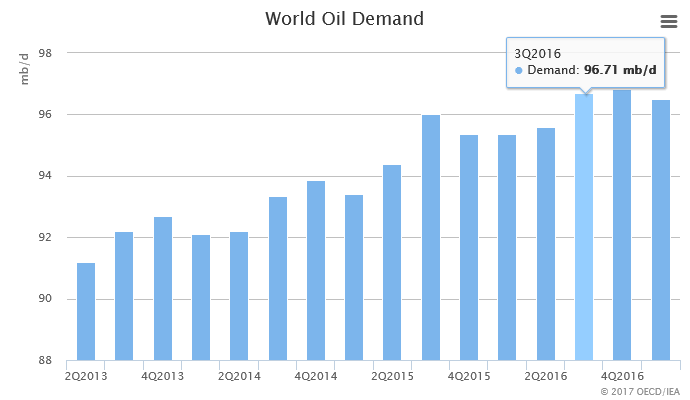Open the chart context menu hamburger icon
The height and width of the screenshot is (400, 690).
(x=669, y=21)
